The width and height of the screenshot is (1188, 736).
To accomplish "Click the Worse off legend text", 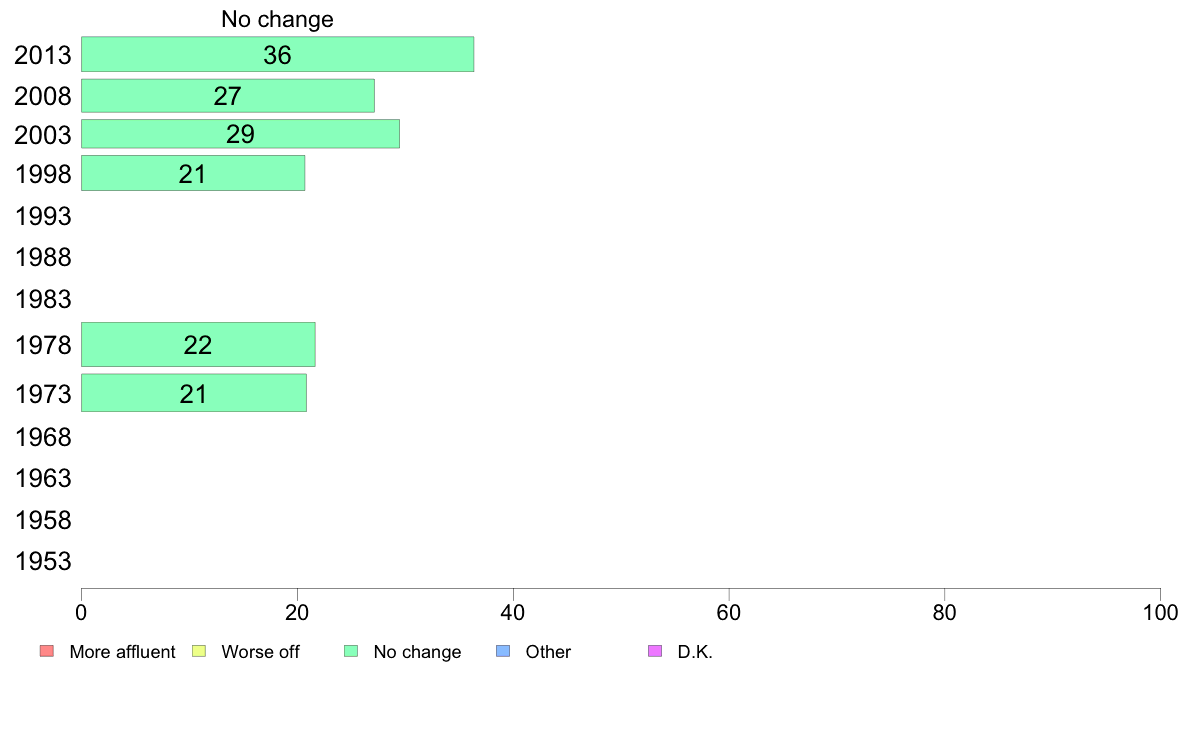I will coord(261,652).
